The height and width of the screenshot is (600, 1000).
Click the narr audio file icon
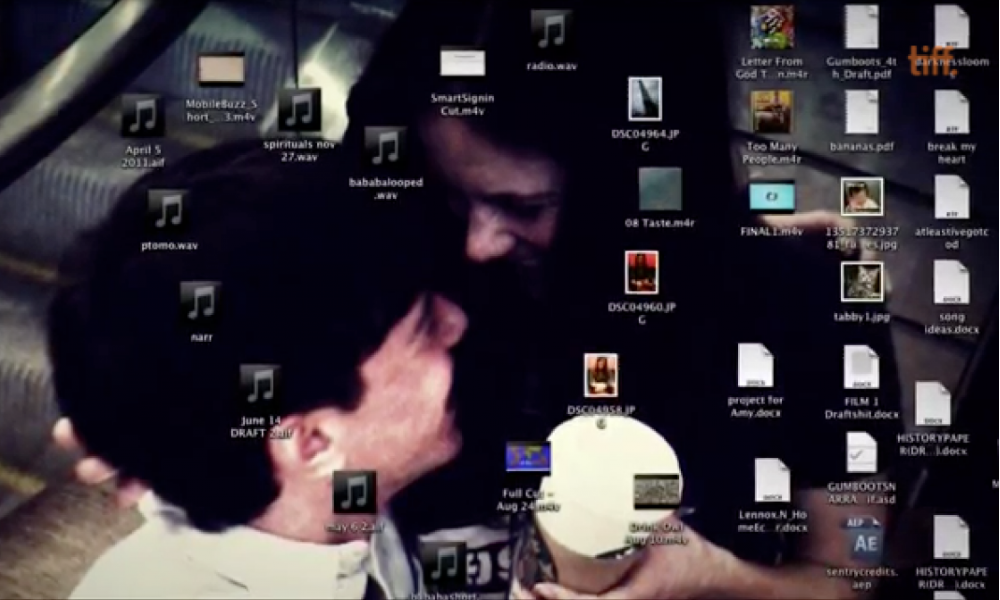click(x=201, y=302)
